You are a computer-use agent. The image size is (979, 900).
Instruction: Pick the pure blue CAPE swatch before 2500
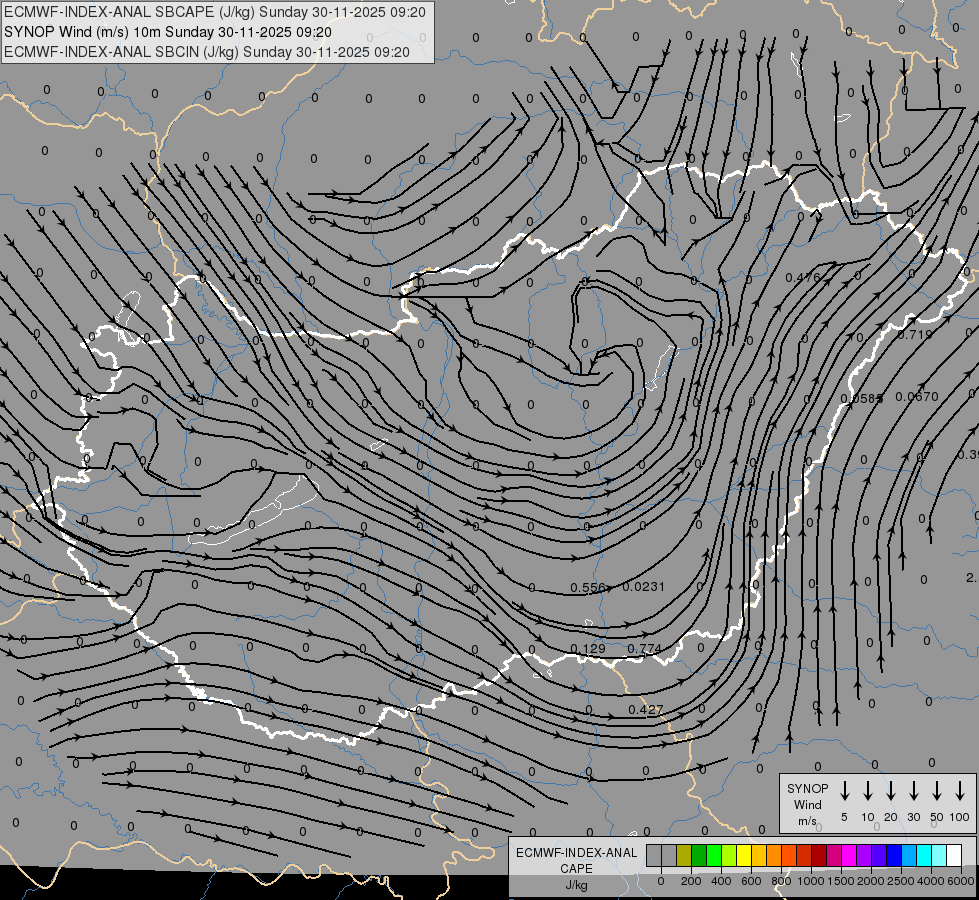pyautogui.click(x=893, y=855)
